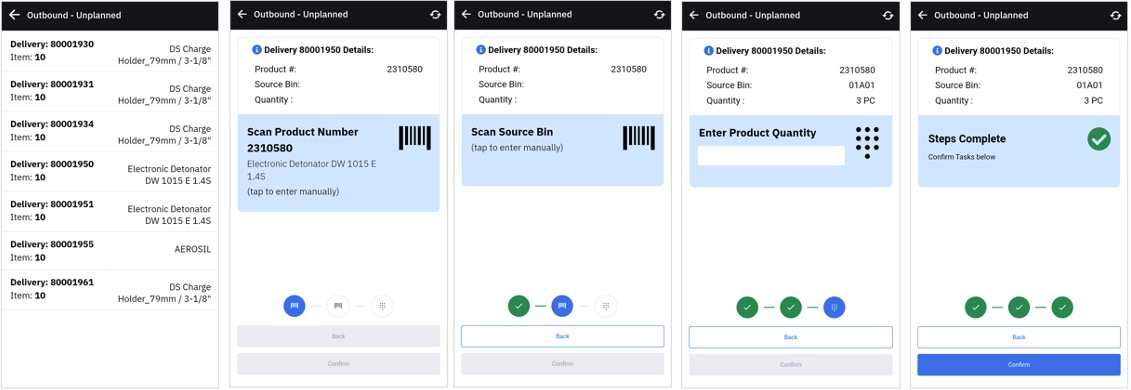1131x390 pixels.
Task: Tap Back button on Scan Source Bin screen
Action: coord(563,337)
